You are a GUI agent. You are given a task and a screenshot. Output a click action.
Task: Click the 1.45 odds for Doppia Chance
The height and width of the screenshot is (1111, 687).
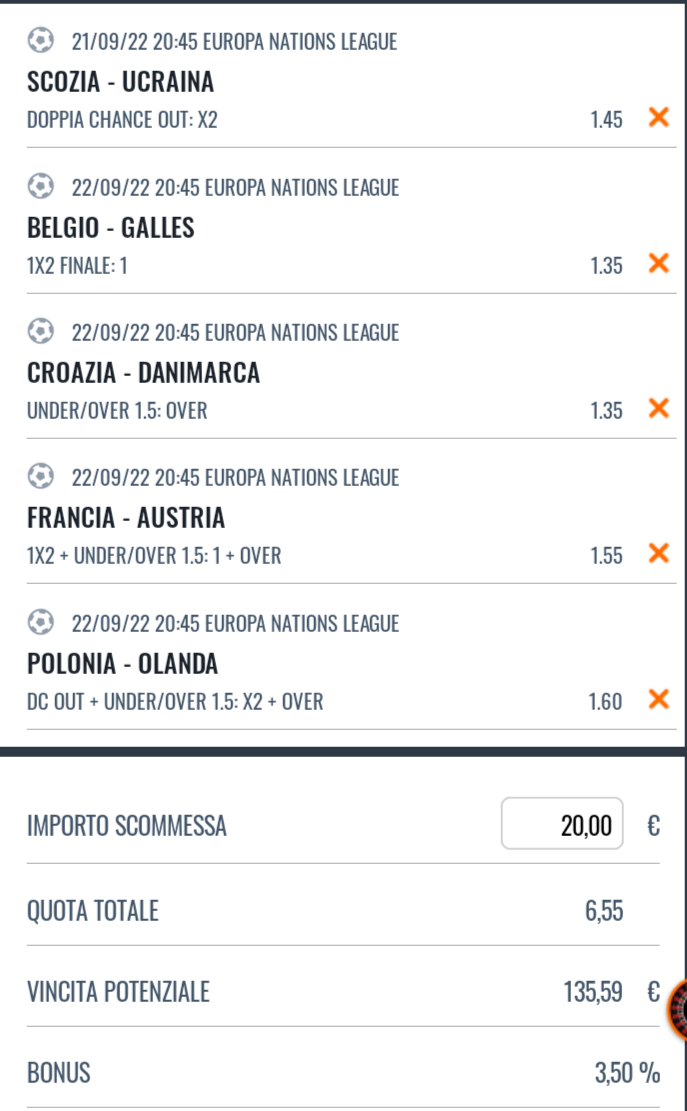[x=606, y=120]
